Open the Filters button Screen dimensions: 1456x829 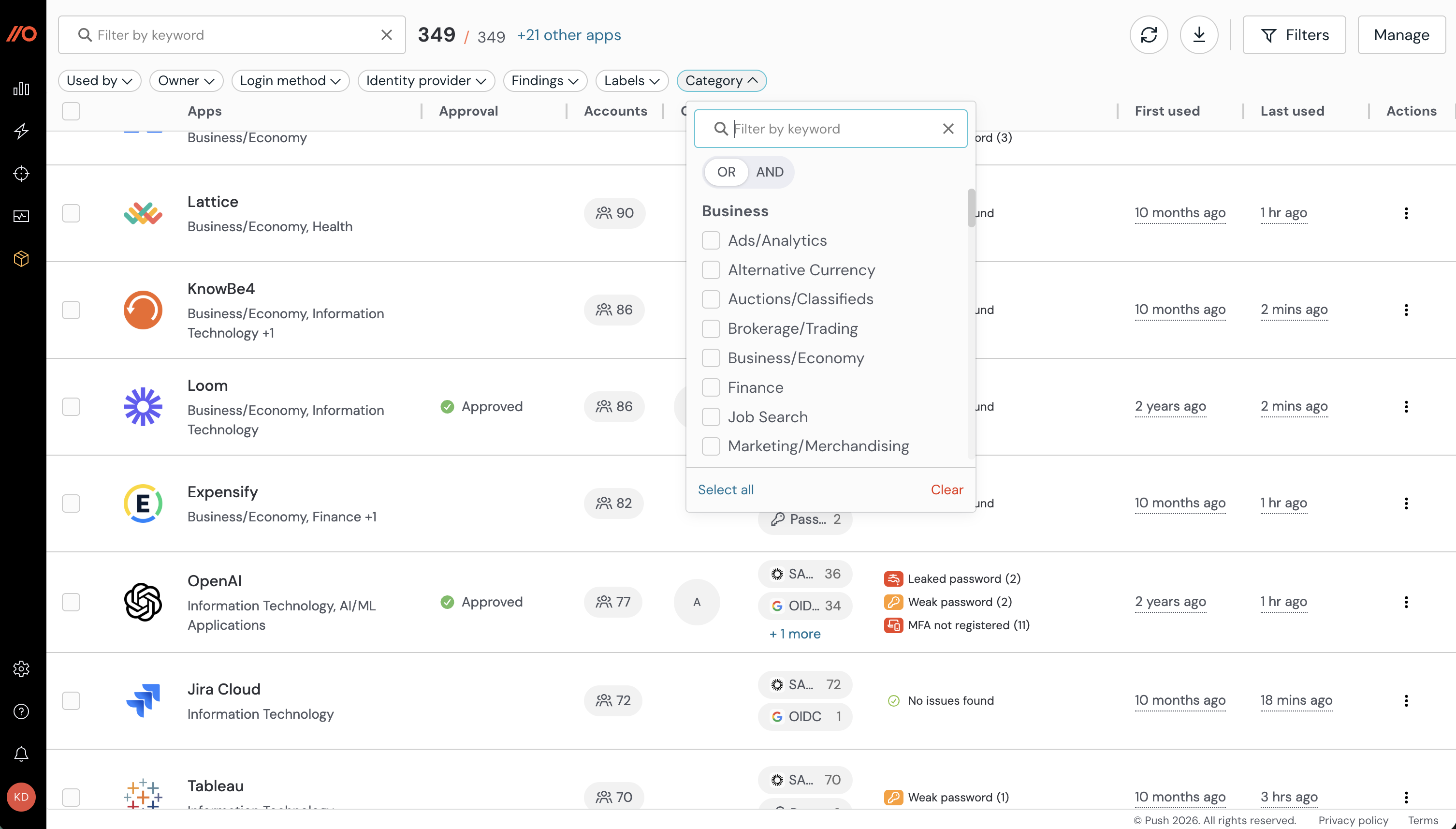pyautogui.click(x=1294, y=35)
